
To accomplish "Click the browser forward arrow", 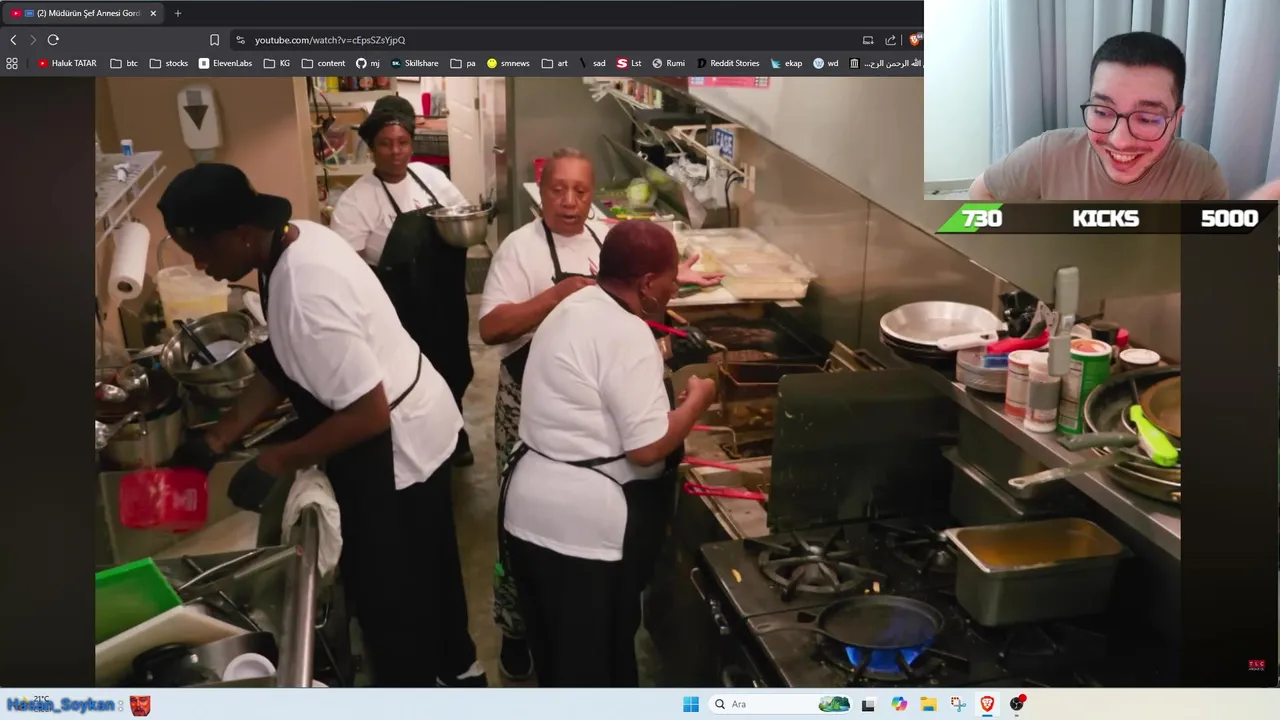I will [x=33, y=40].
